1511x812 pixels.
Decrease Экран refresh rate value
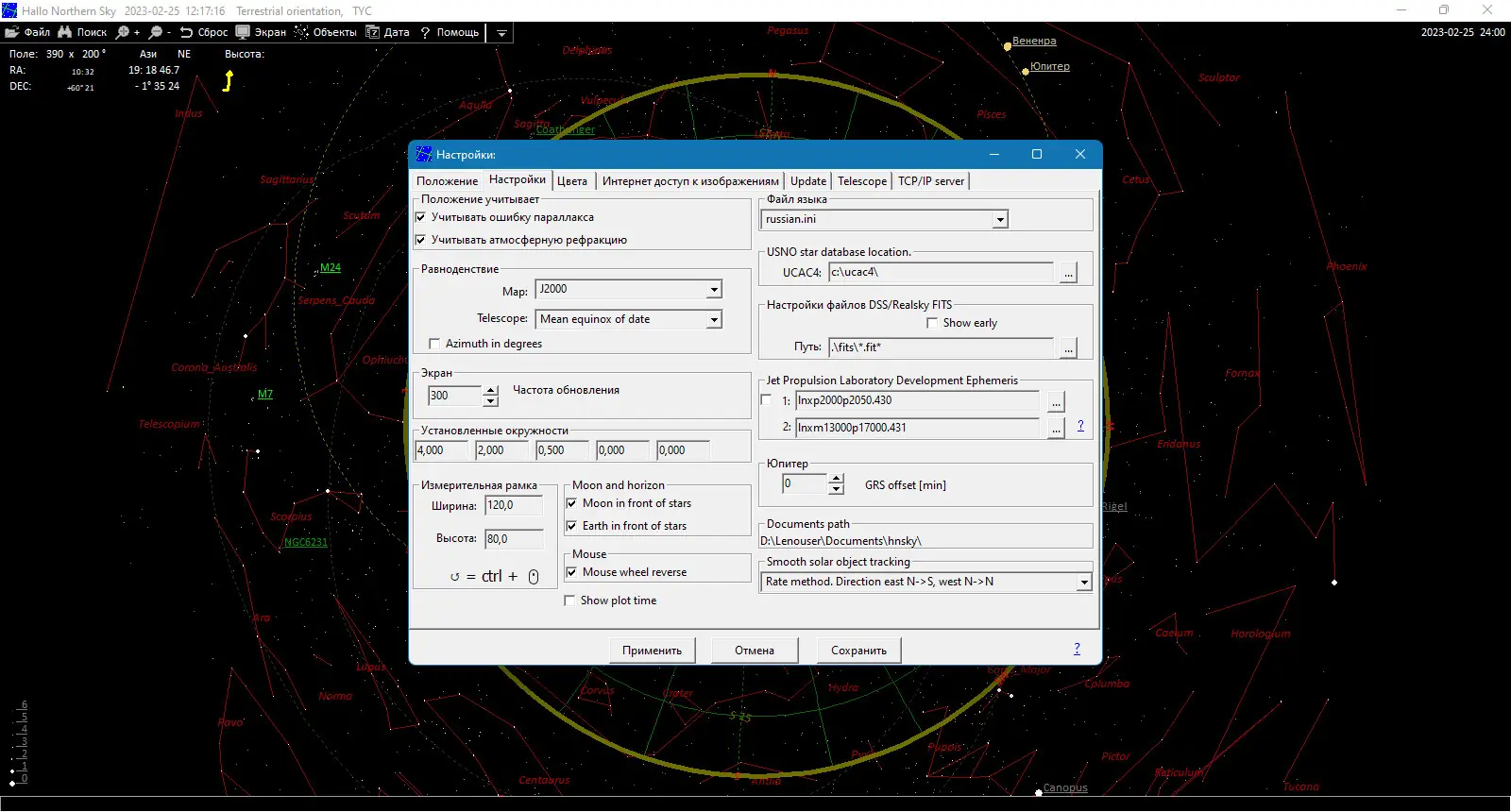[x=490, y=401]
